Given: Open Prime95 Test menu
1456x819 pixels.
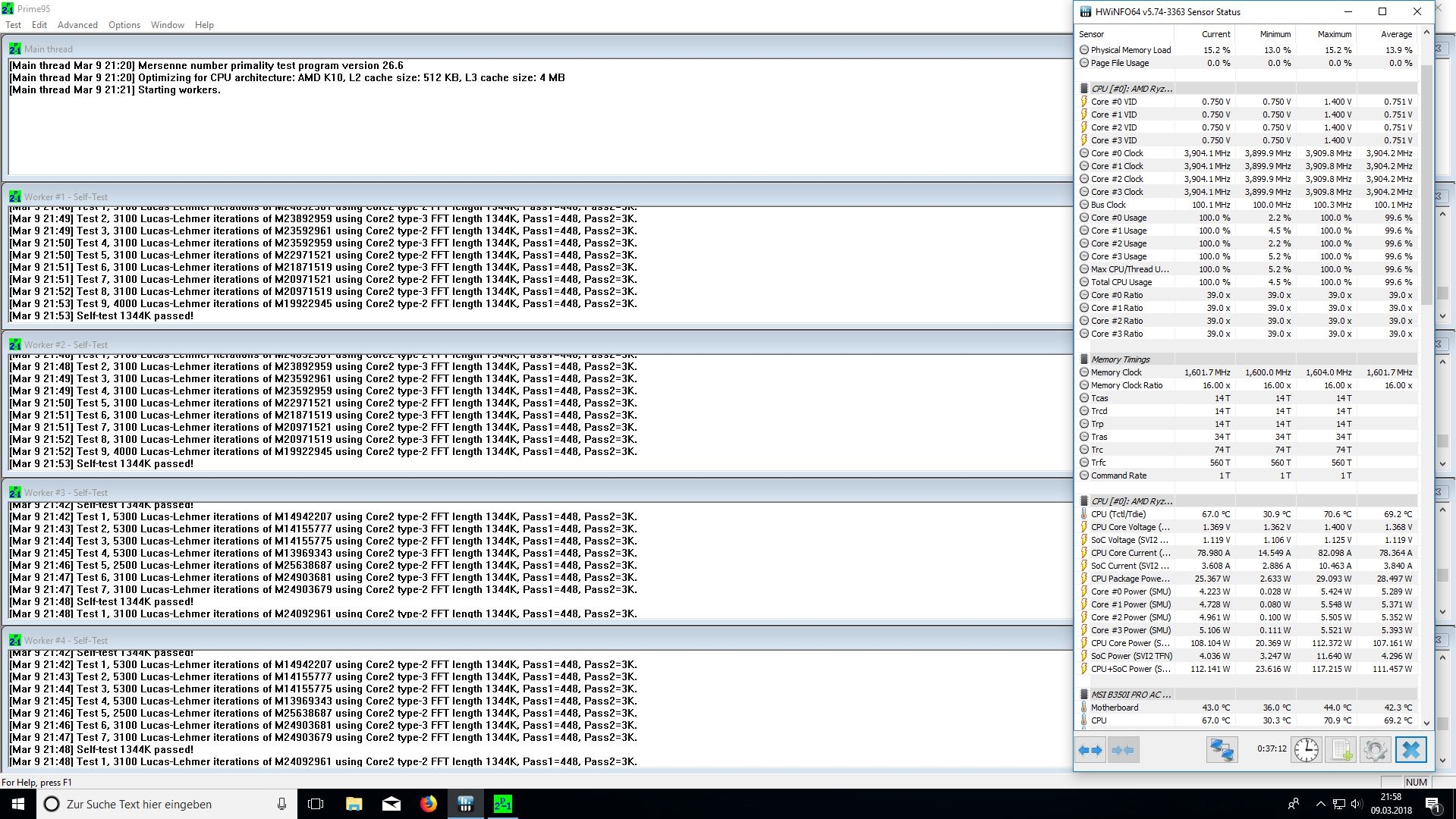Looking at the screenshot, I should coord(14,25).
